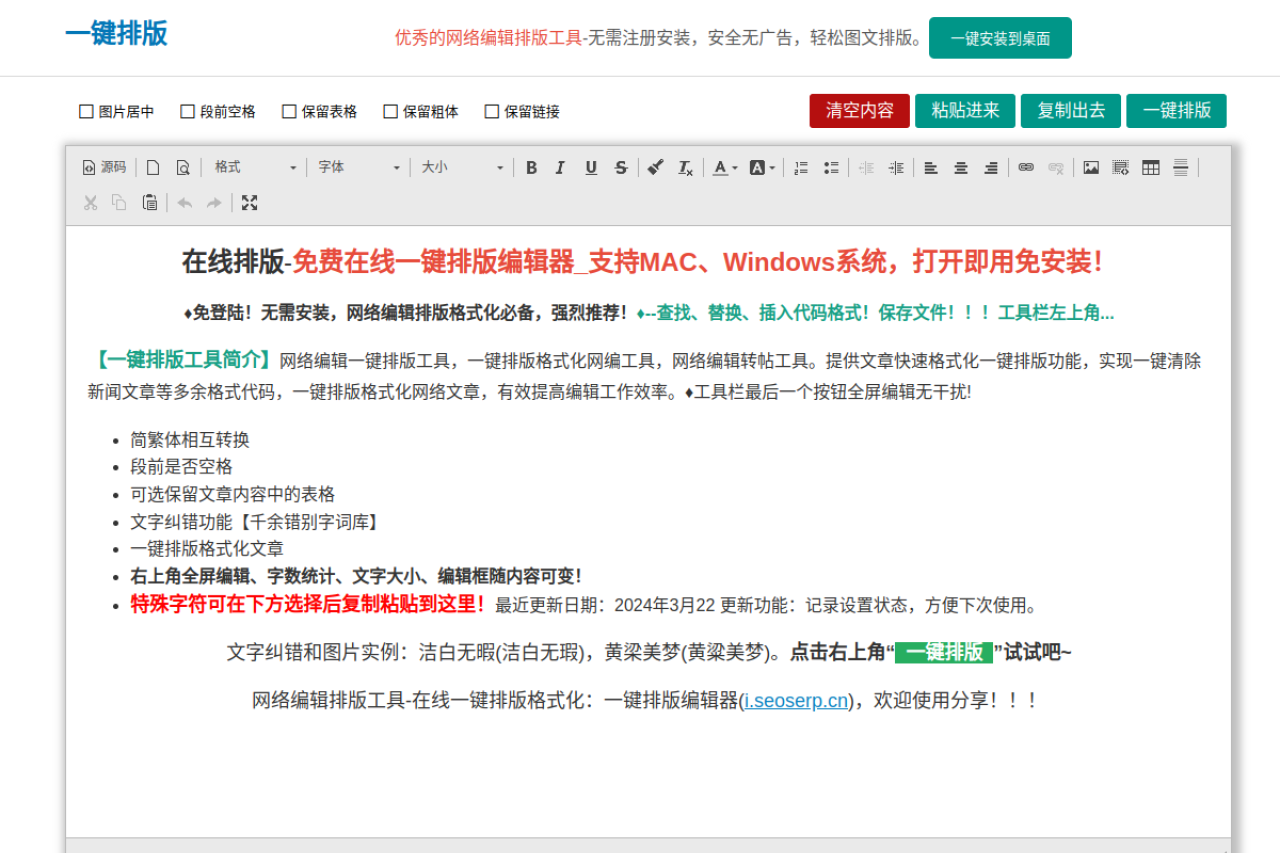This screenshot has height=853, width=1280.
Task: Remove formatting with the Tx icon
Action: (685, 167)
